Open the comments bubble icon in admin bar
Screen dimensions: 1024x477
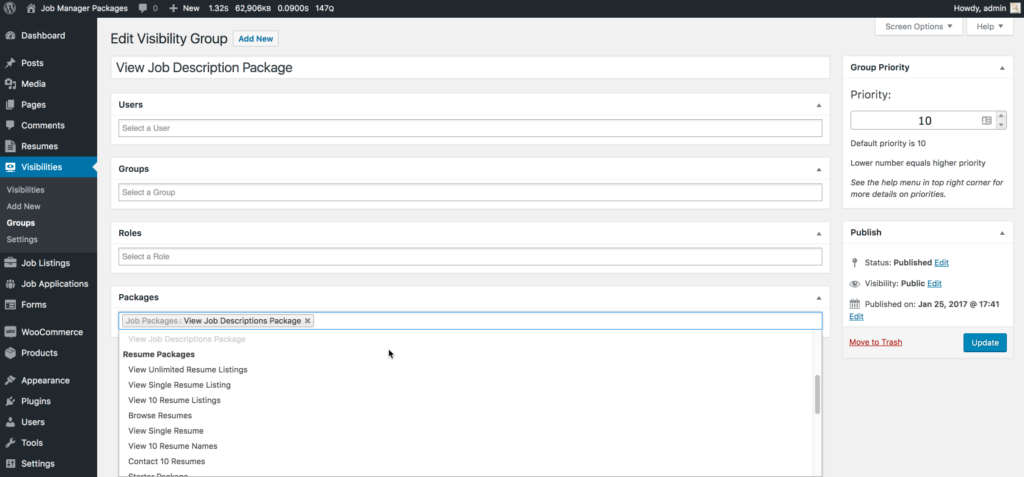tap(143, 8)
